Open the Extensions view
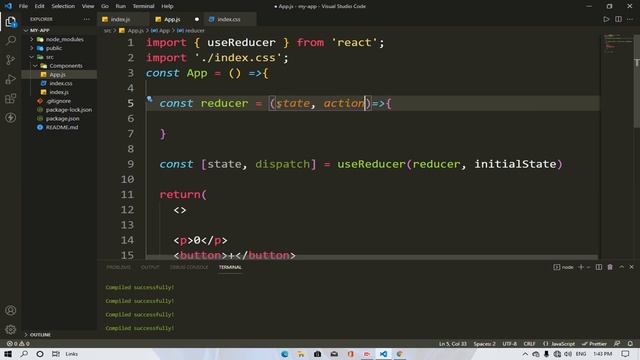Viewport: 640px width, 360px height. (11, 98)
